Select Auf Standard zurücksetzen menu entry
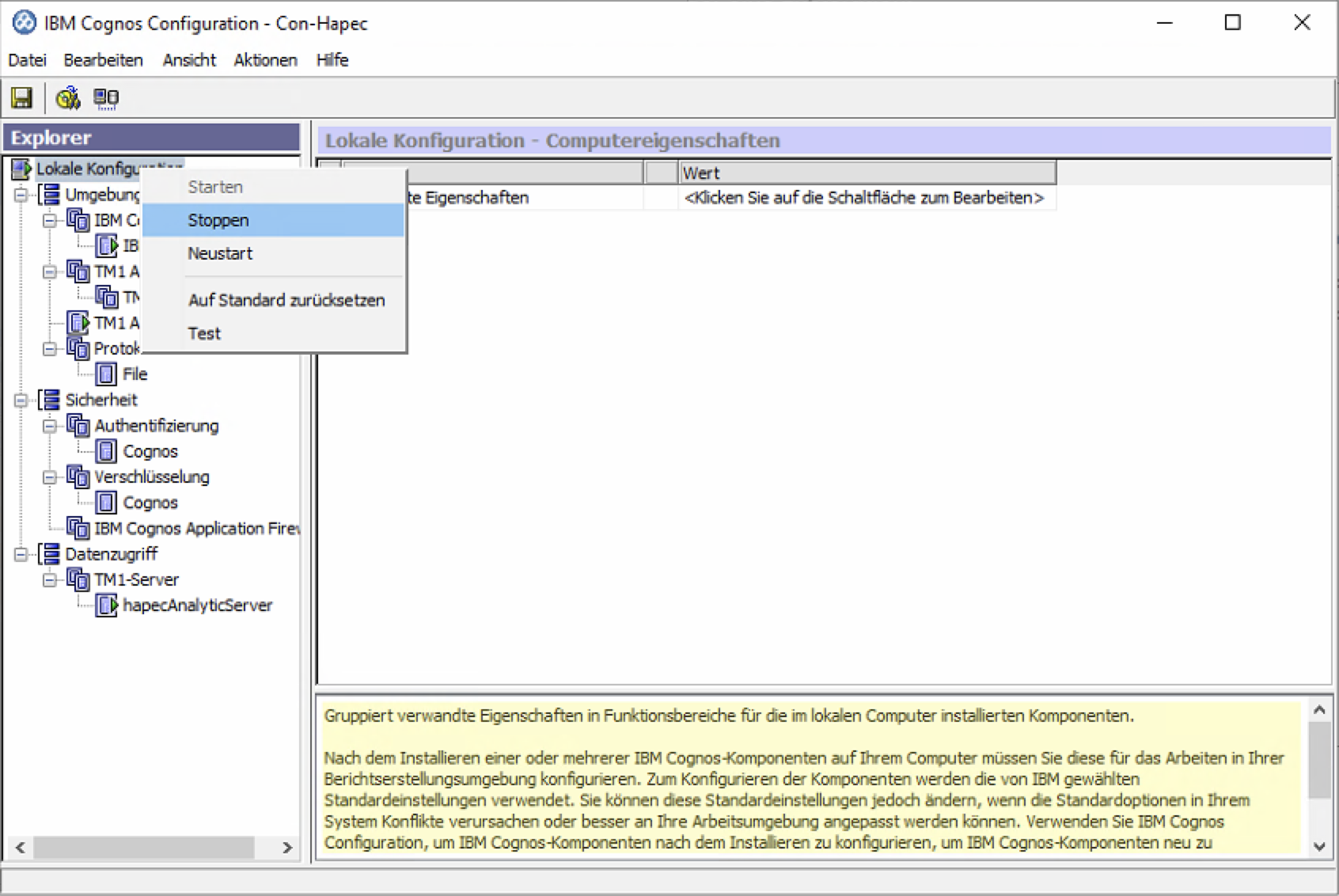Image resolution: width=1339 pixels, height=896 pixels. point(286,300)
